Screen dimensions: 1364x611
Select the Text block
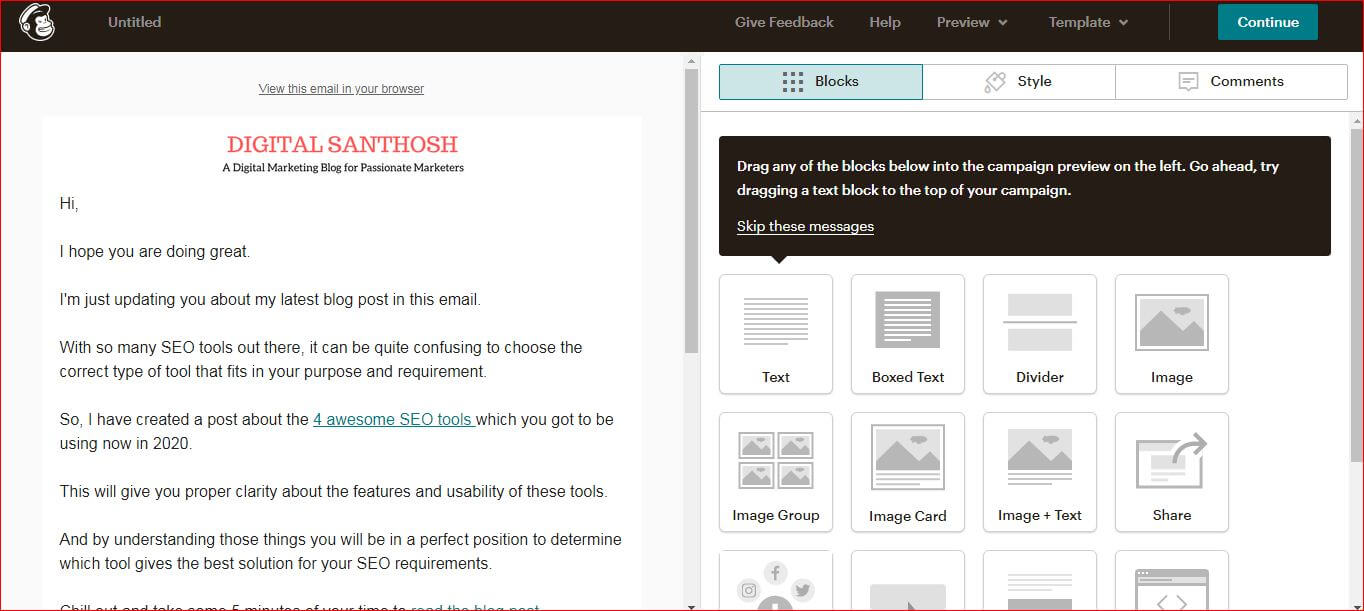[x=776, y=334]
